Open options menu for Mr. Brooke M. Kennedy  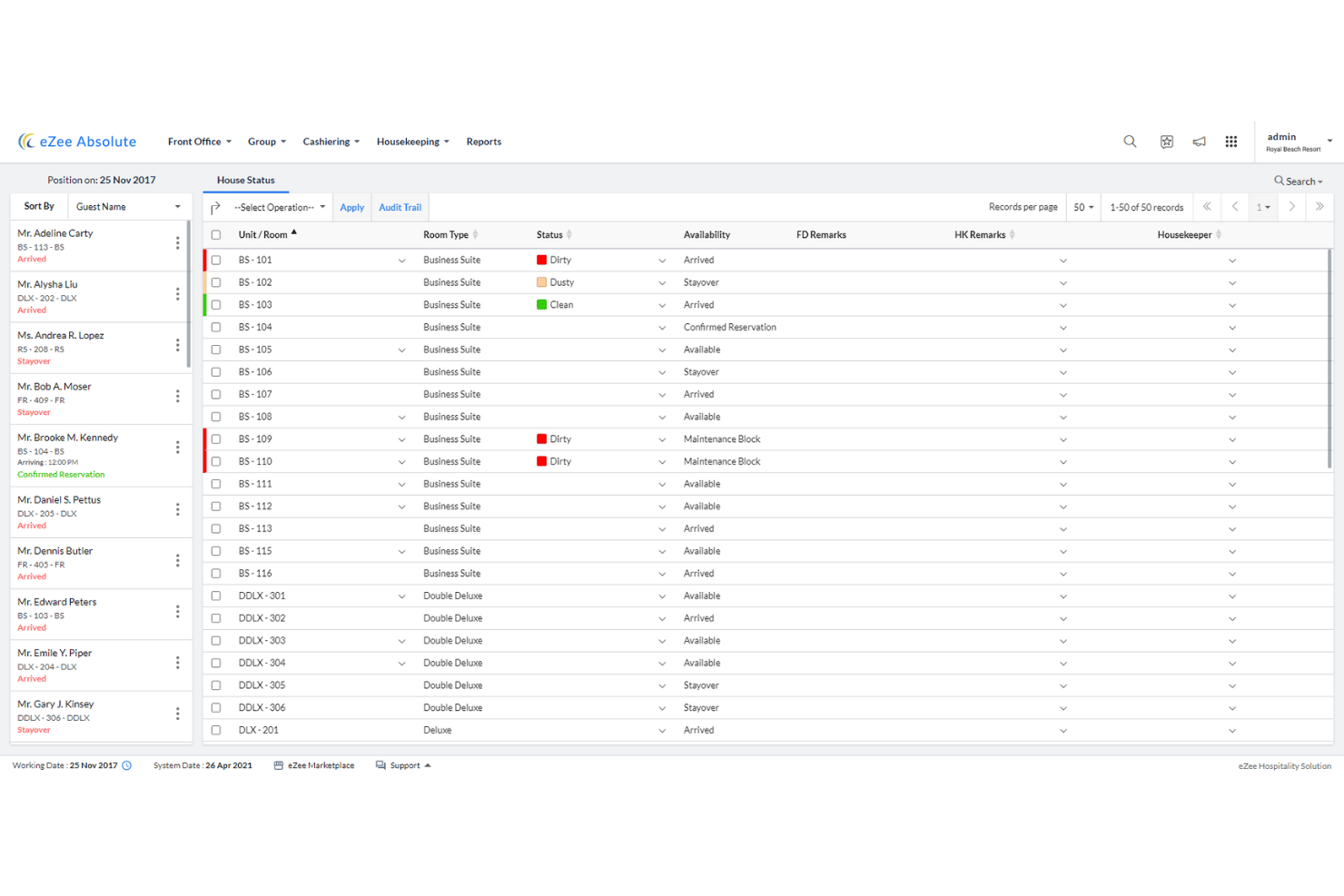tap(177, 448)
